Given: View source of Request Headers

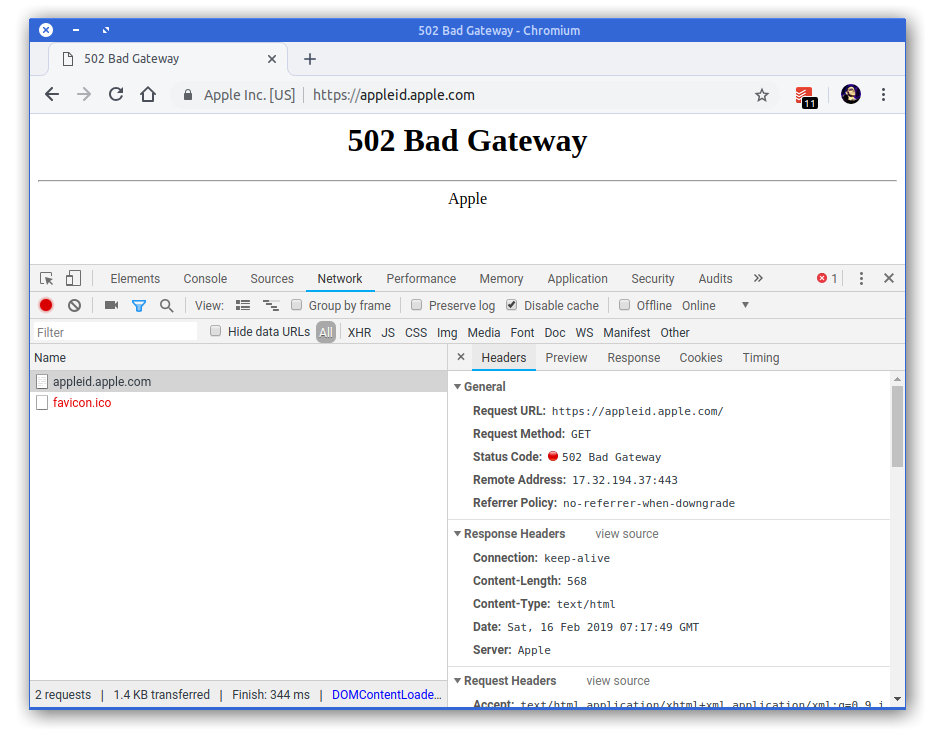Looking at the screenshot, I should 618,681.
